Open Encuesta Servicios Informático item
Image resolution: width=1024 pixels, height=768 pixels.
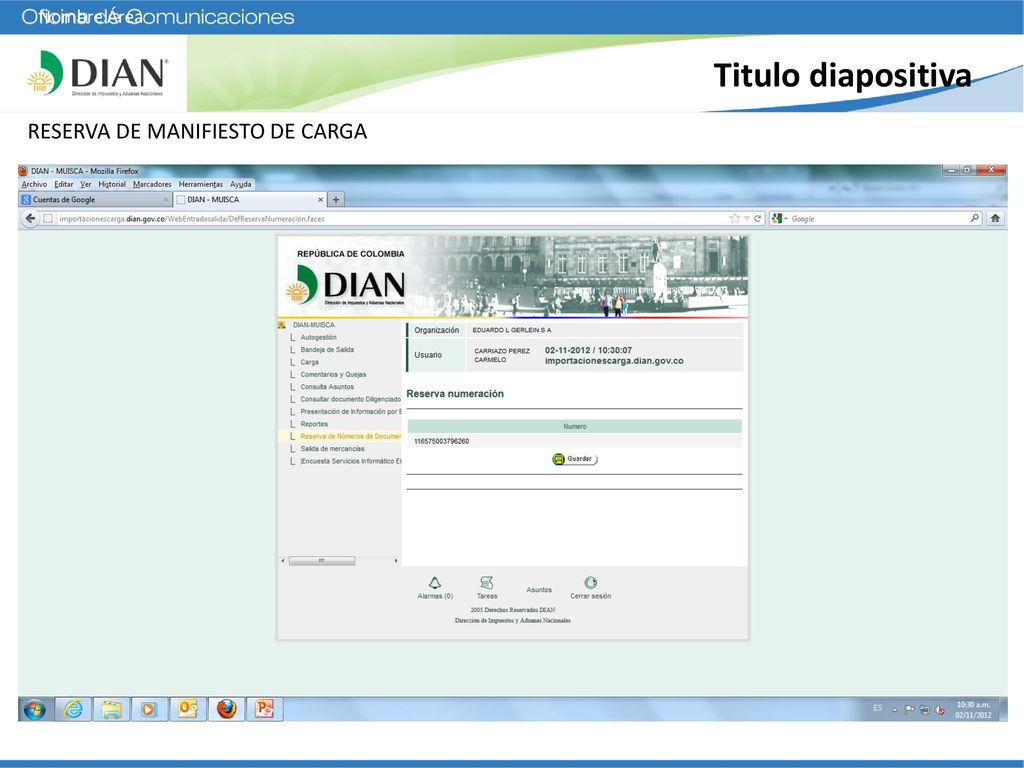coord(351,461)
